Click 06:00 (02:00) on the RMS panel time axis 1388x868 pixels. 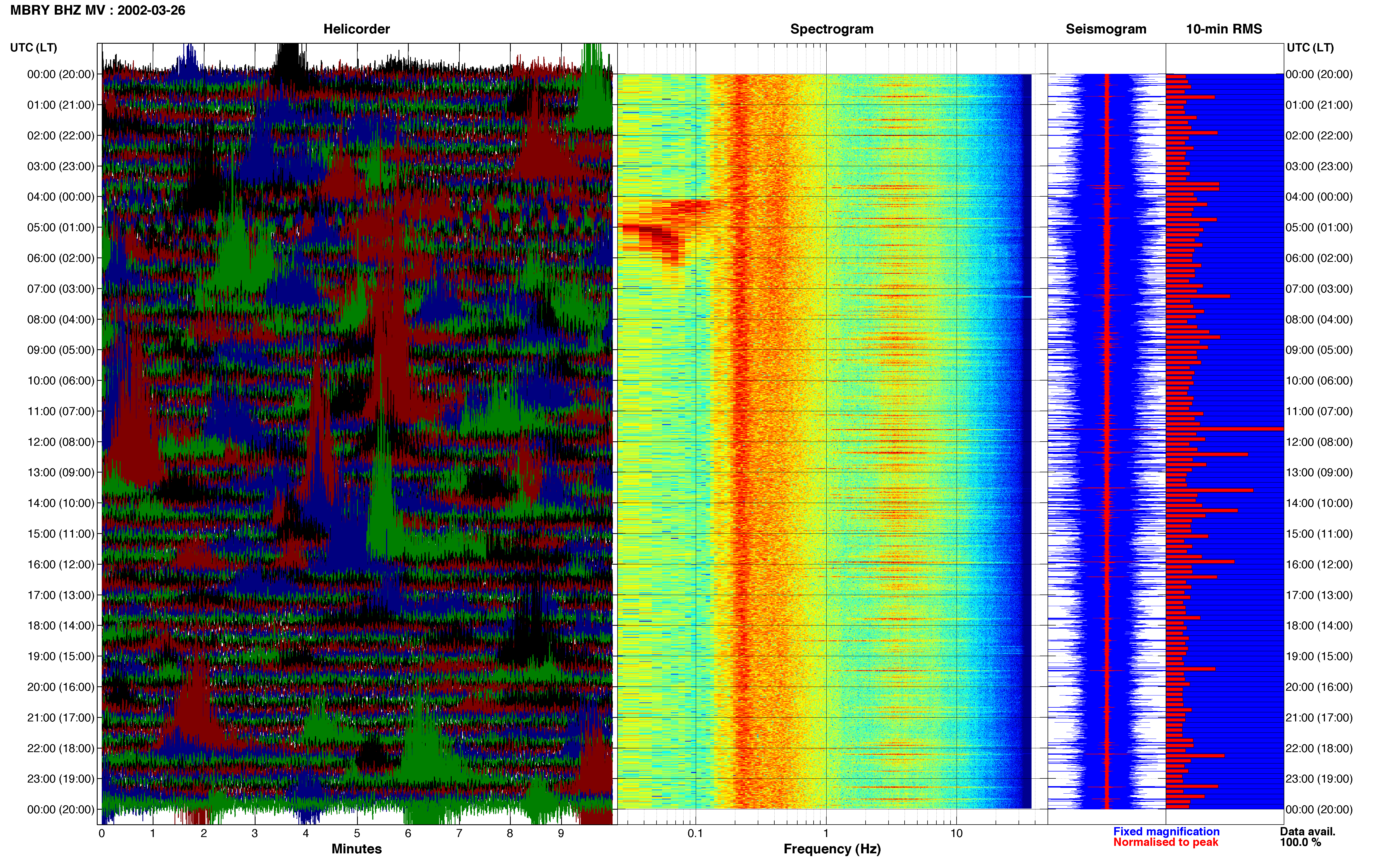tap(1319, 258)
